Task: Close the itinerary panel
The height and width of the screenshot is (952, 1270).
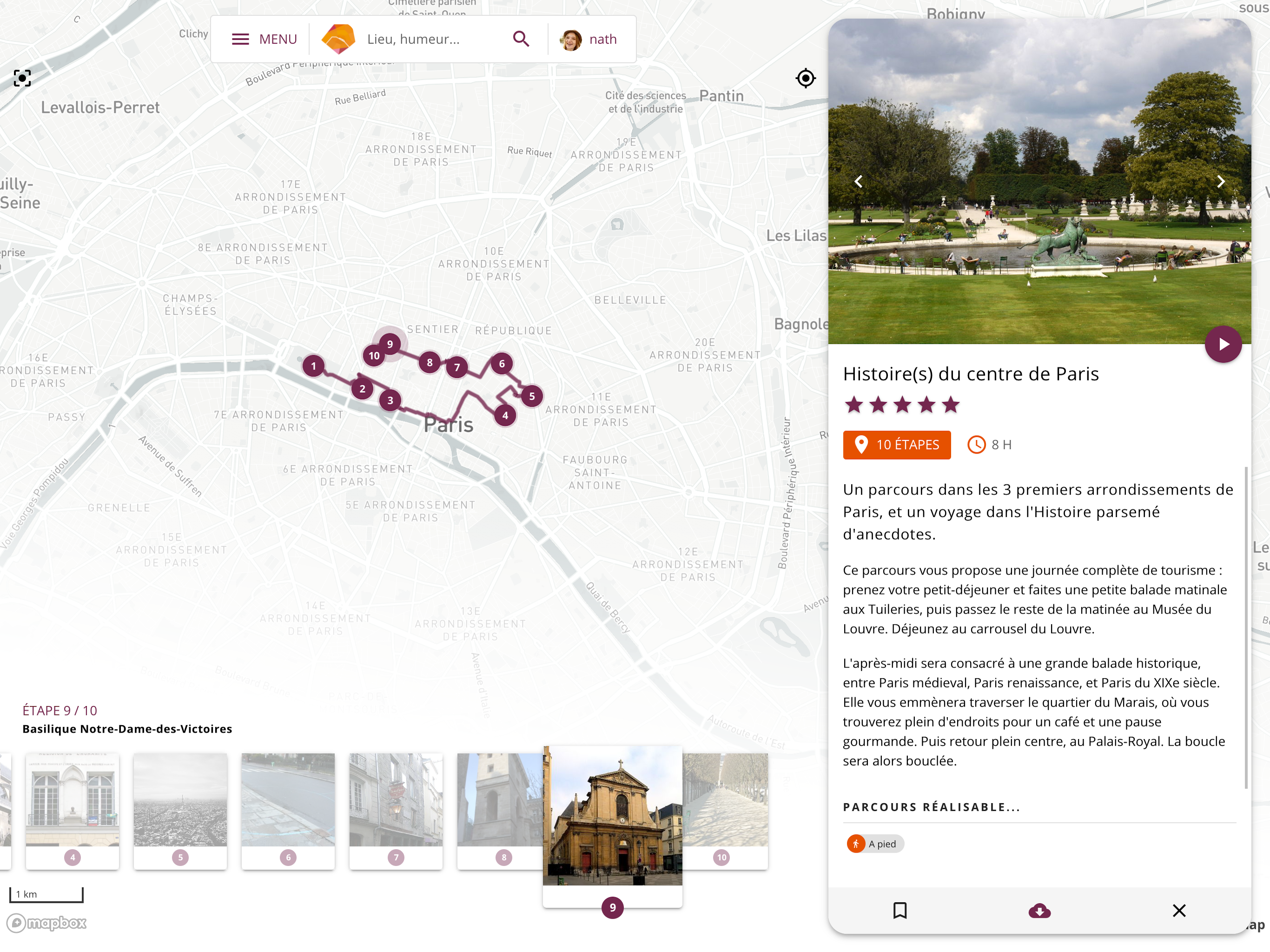Action: coord(1179,910)
